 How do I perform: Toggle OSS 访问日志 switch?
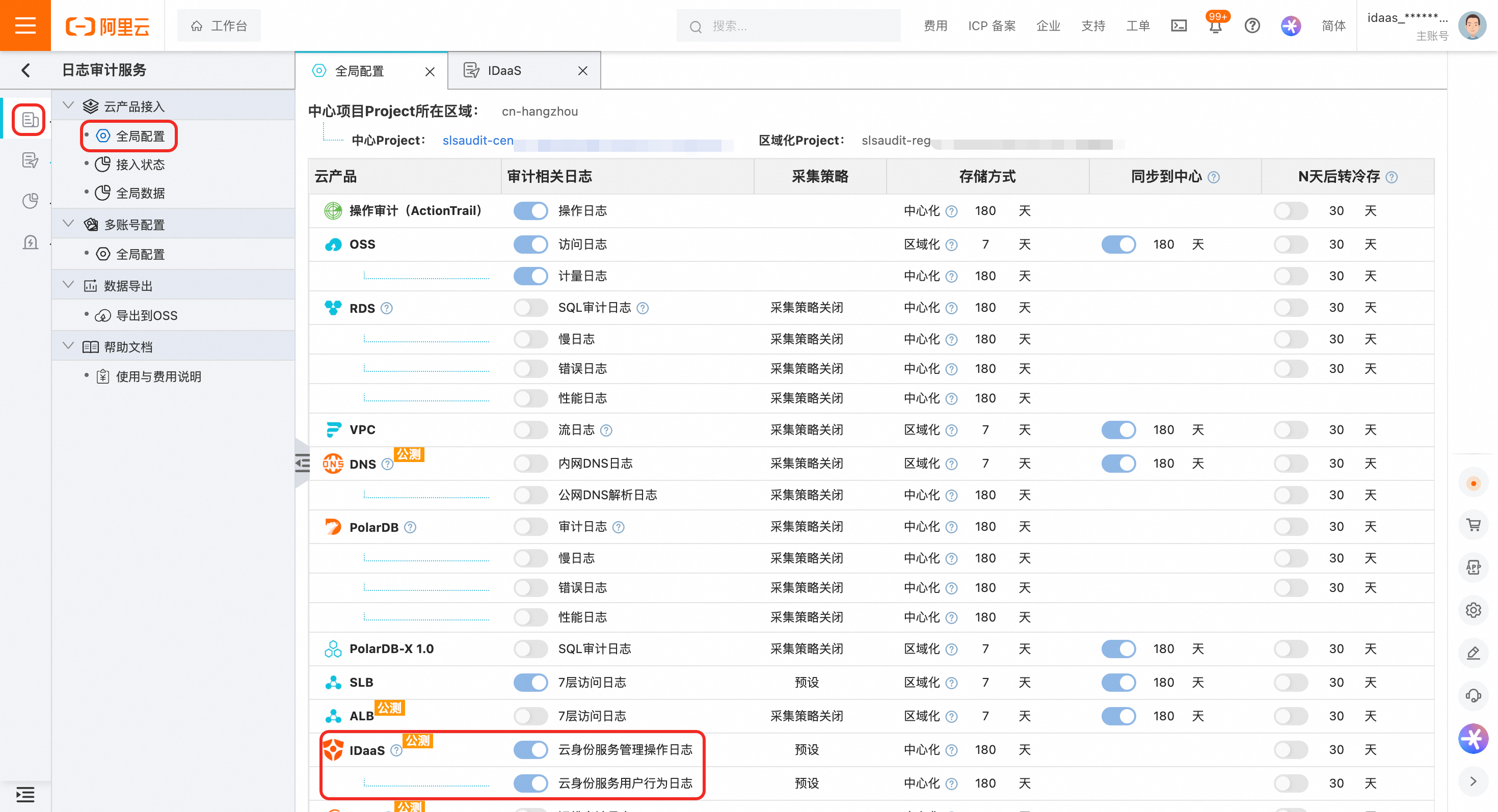click(x=530, y=244)
